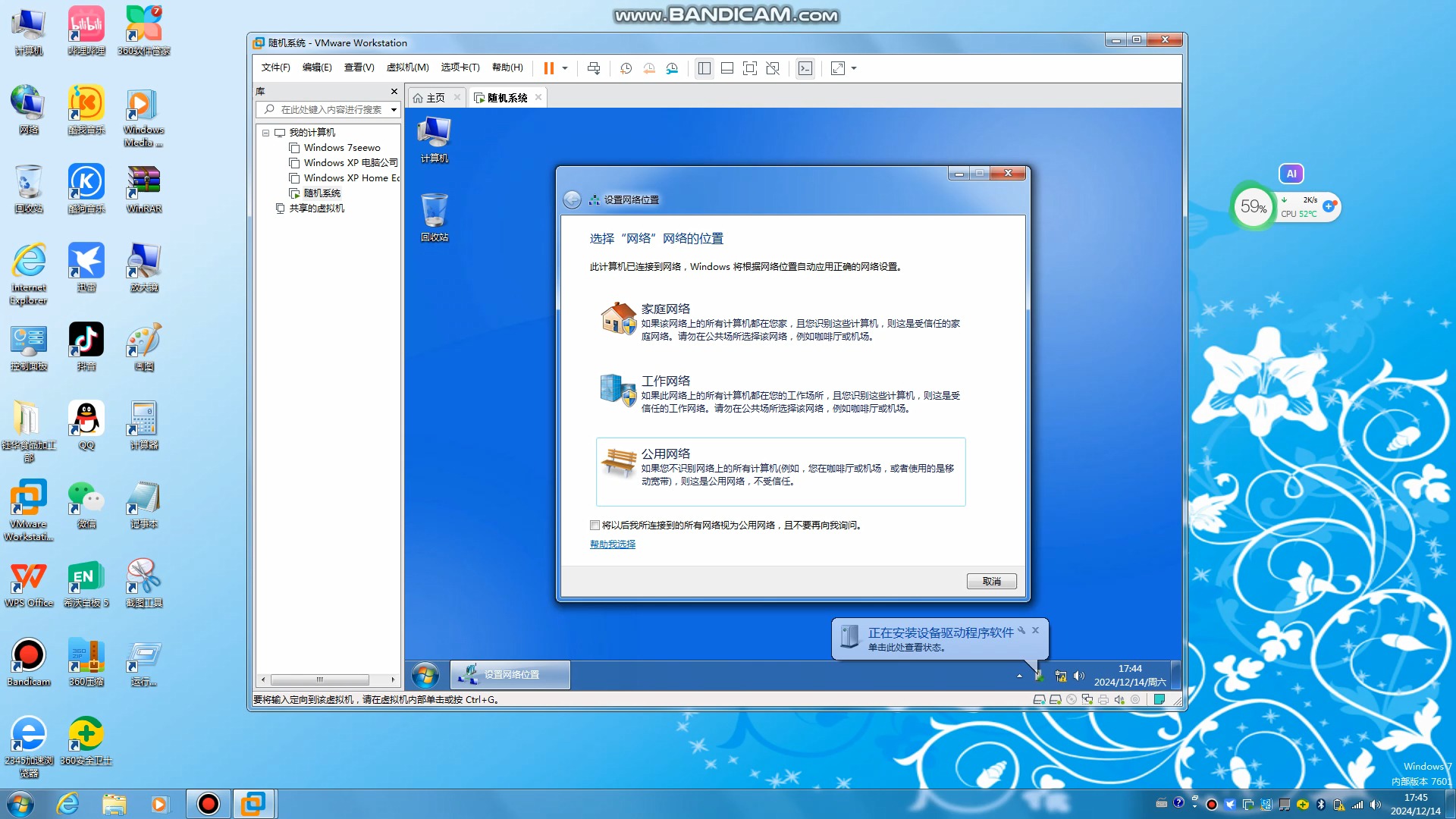The width and height of the screenshot is (1456, 819).
Task: Open the 帮助(H) menu
Action: point(507,67)
